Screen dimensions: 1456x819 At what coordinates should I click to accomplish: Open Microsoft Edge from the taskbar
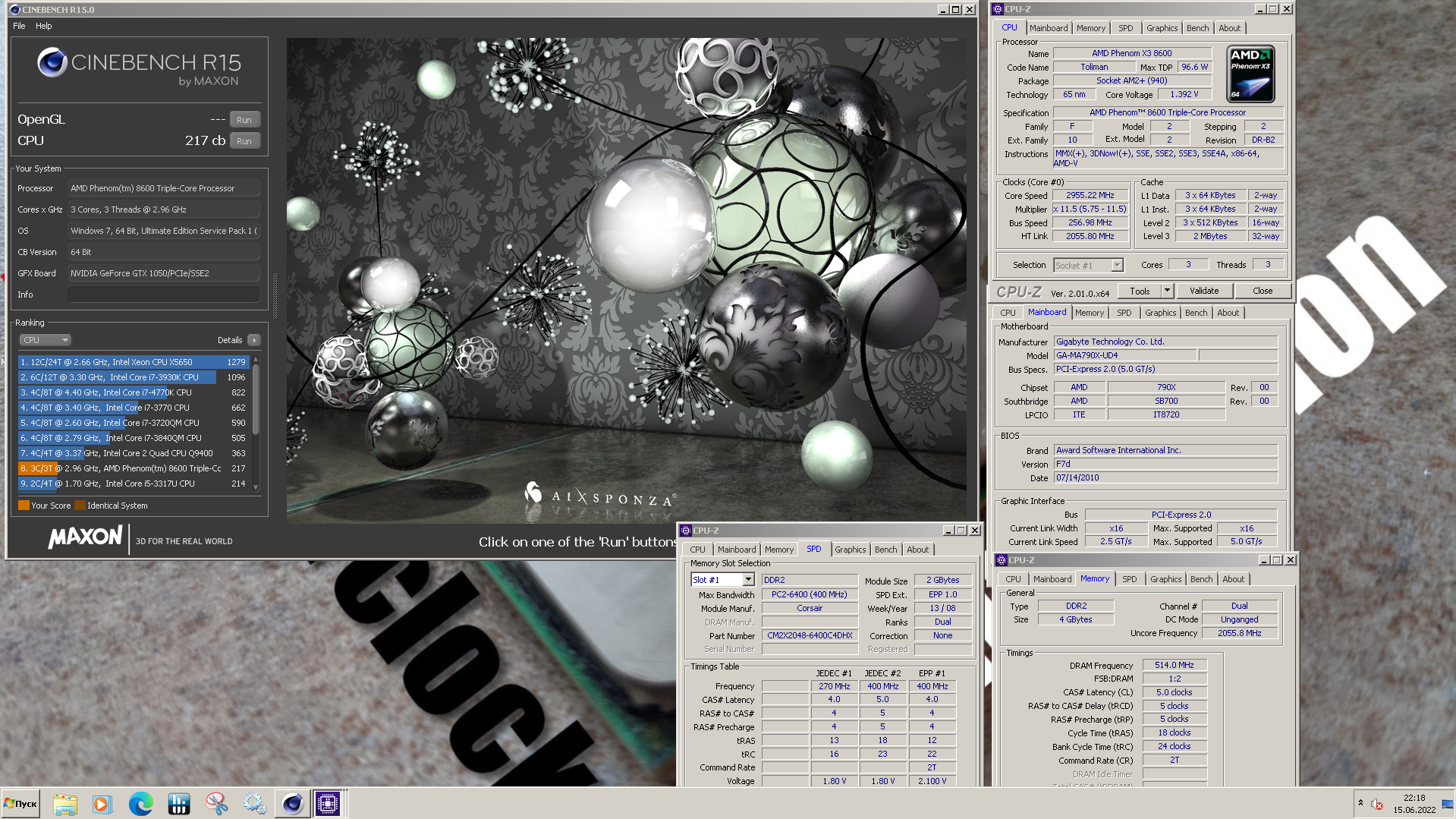pyautogui.click(x=140, y=803)
